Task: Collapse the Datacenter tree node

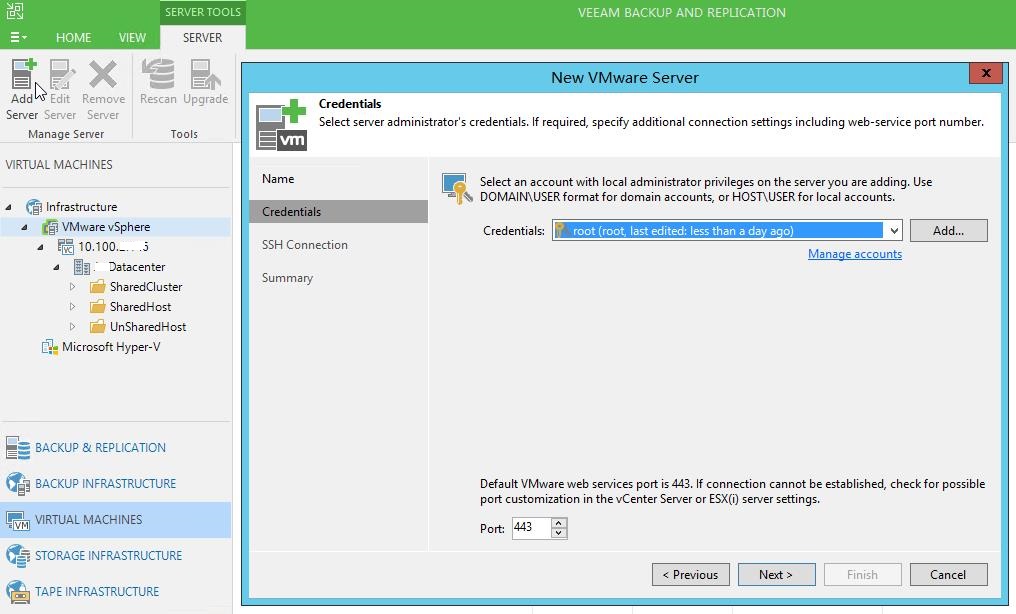Action: coord(56,267)
